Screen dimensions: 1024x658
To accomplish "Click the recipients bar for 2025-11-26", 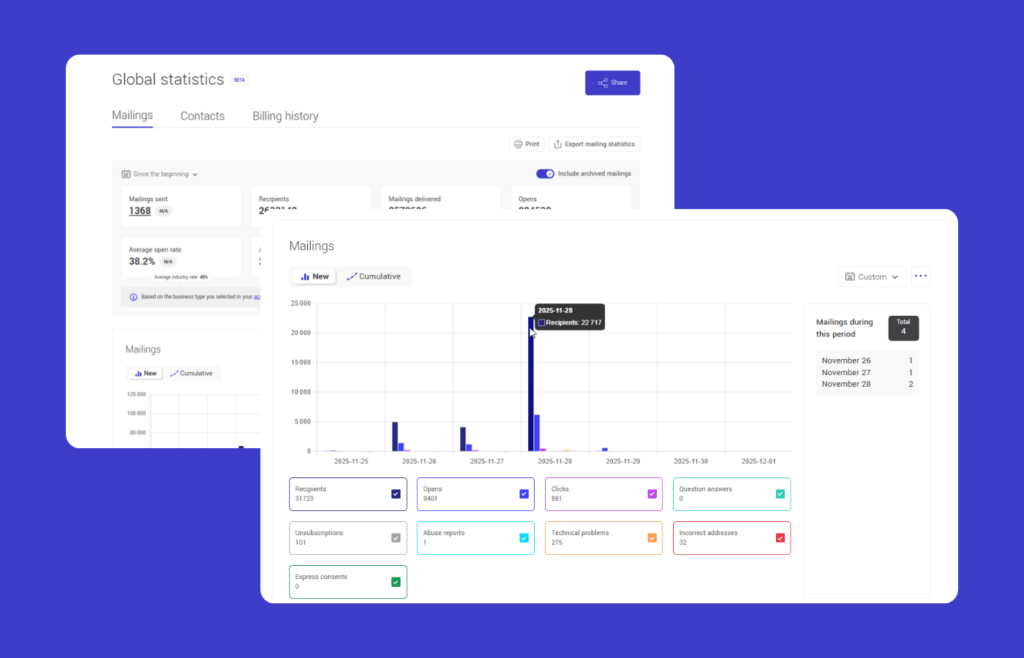I will 395,437.
